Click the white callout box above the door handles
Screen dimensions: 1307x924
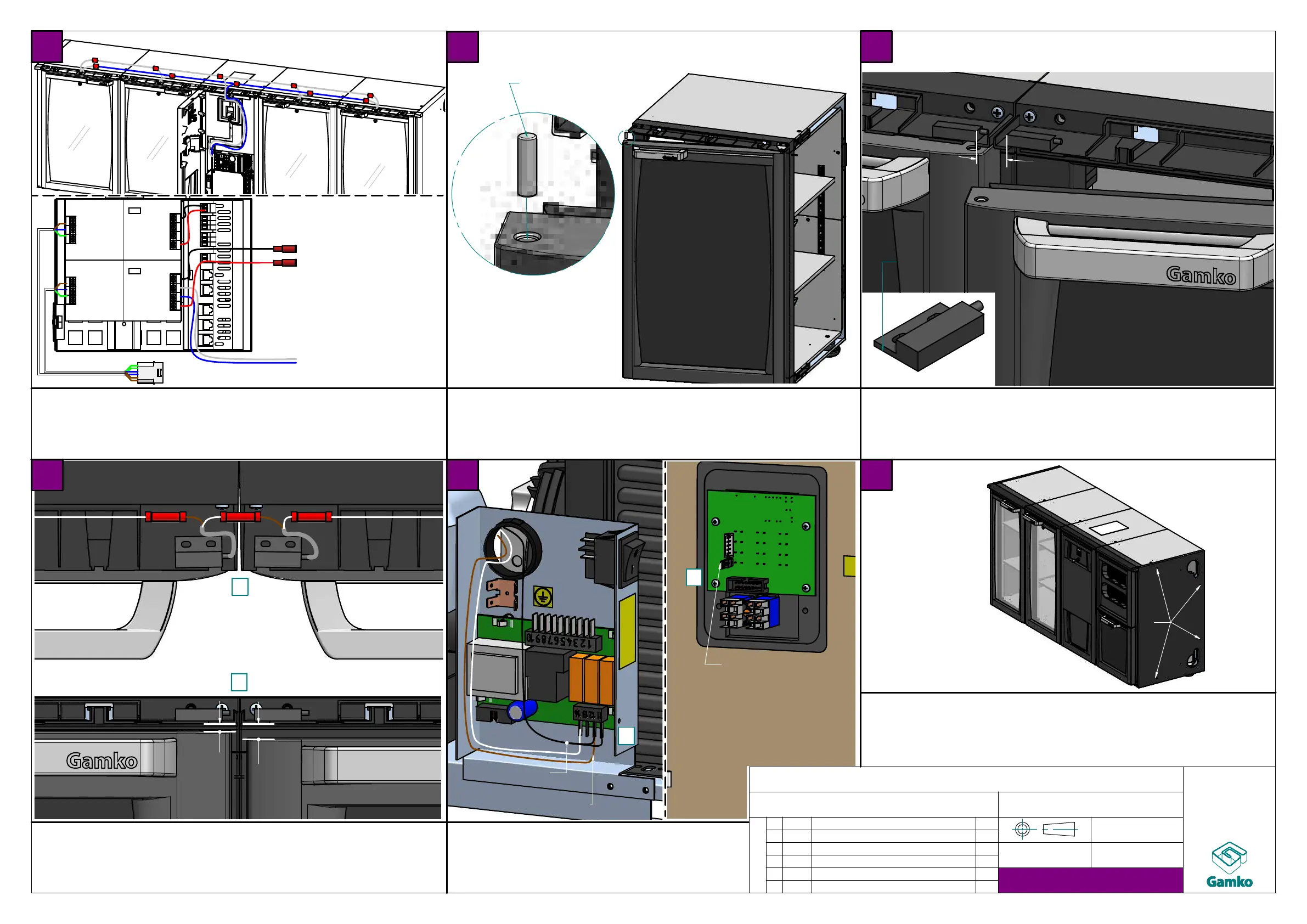[240, 587]
